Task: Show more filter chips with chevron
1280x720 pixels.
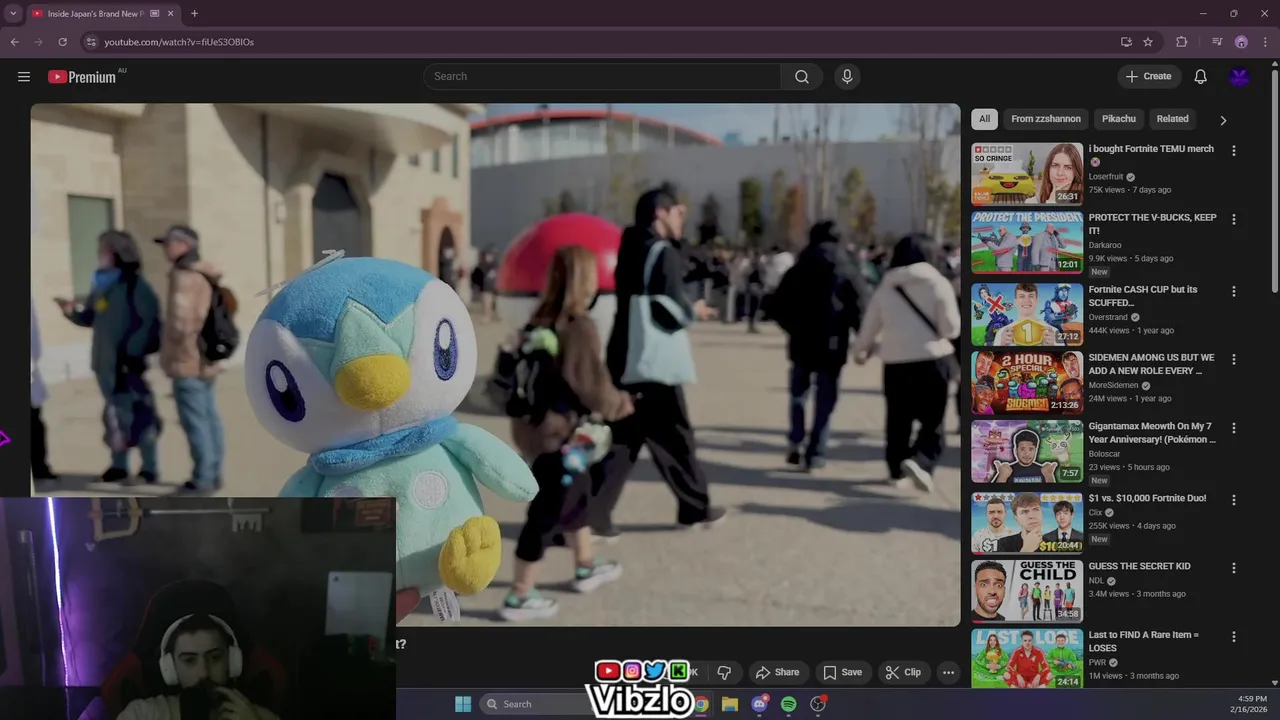Action: pyautogui.click(x=1223, y=120)
